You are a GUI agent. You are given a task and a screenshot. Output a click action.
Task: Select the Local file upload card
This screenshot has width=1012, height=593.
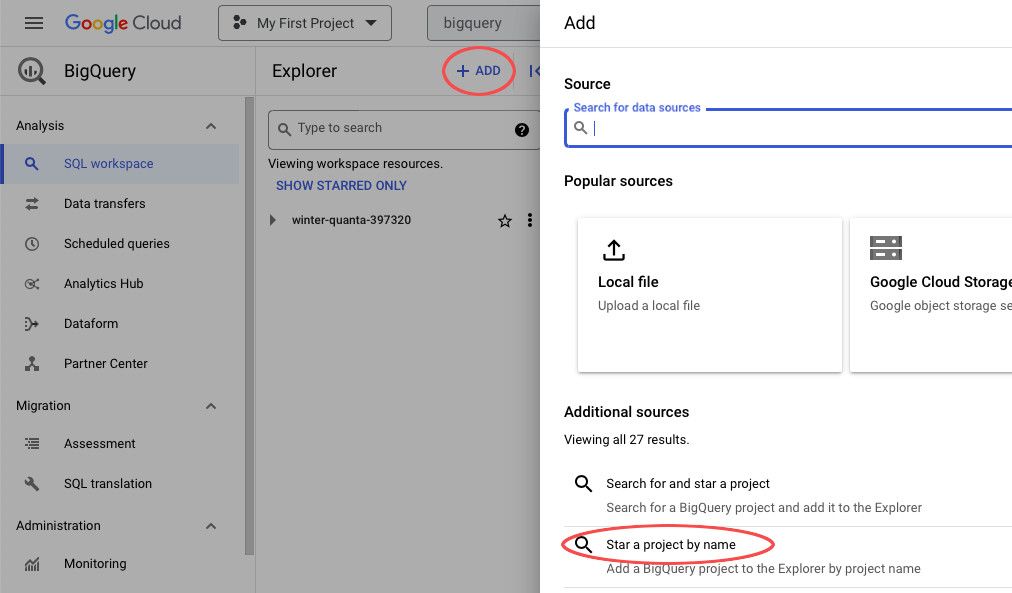709,295
